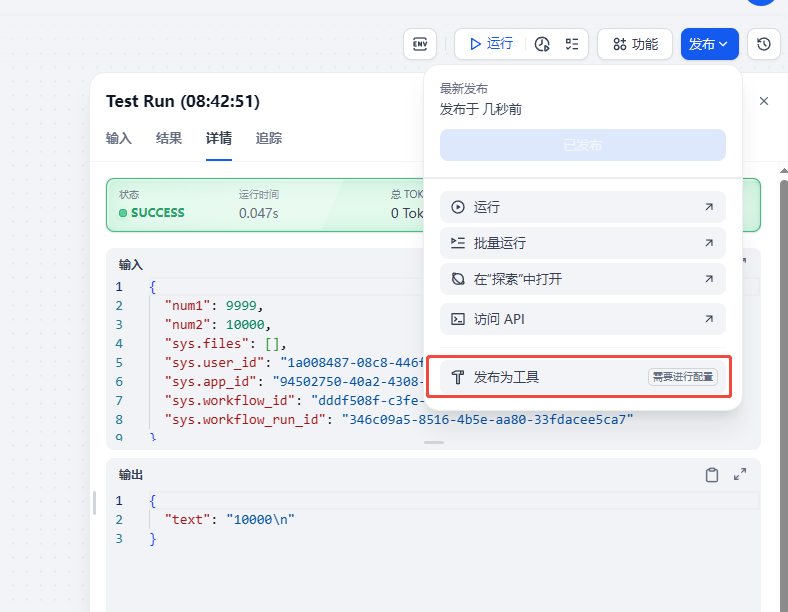Click the SUCCESS status text
This screenshot has width=788, height=612.
[158, 213]
